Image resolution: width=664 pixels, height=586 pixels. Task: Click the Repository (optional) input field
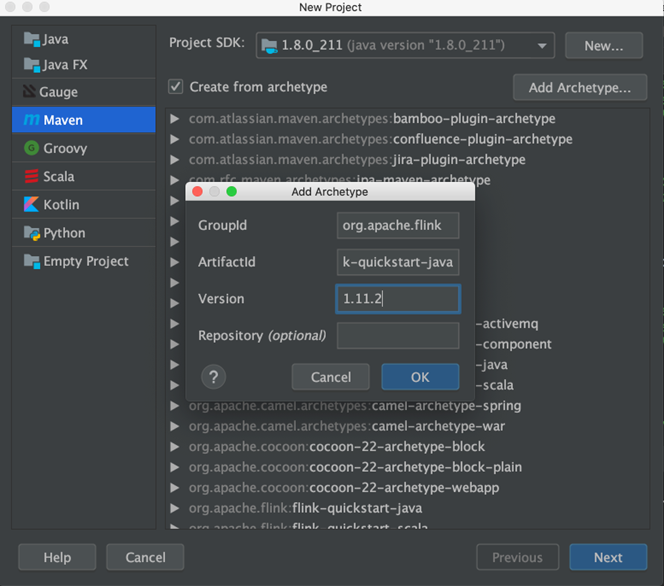pyautogui.click(x=398, y=336)
